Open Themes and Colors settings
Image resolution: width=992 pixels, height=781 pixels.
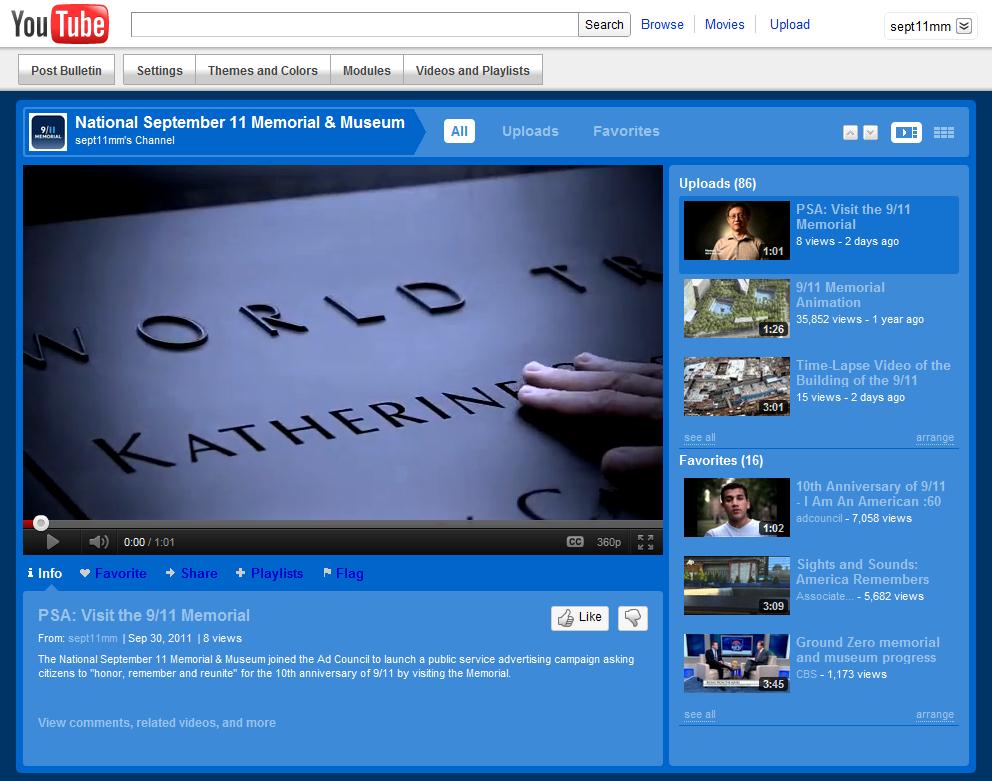click(x=262, y=70)
